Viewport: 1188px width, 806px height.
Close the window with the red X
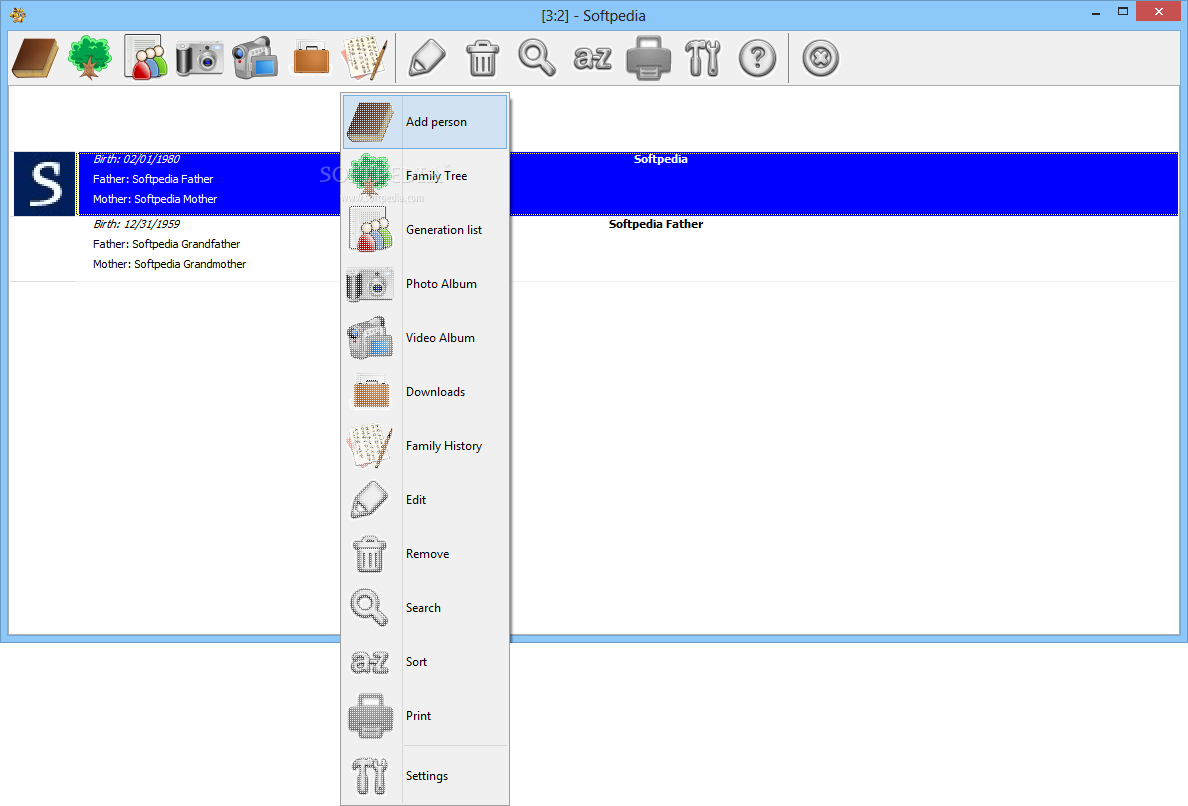pyautogui.click(x=1158, y=11)
